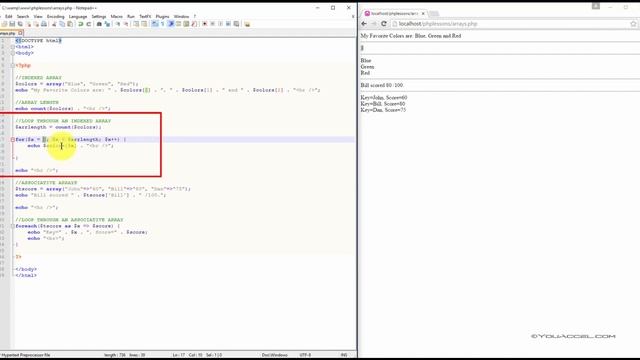Click the Zoom In toolbar icon

tap(118, 24)
